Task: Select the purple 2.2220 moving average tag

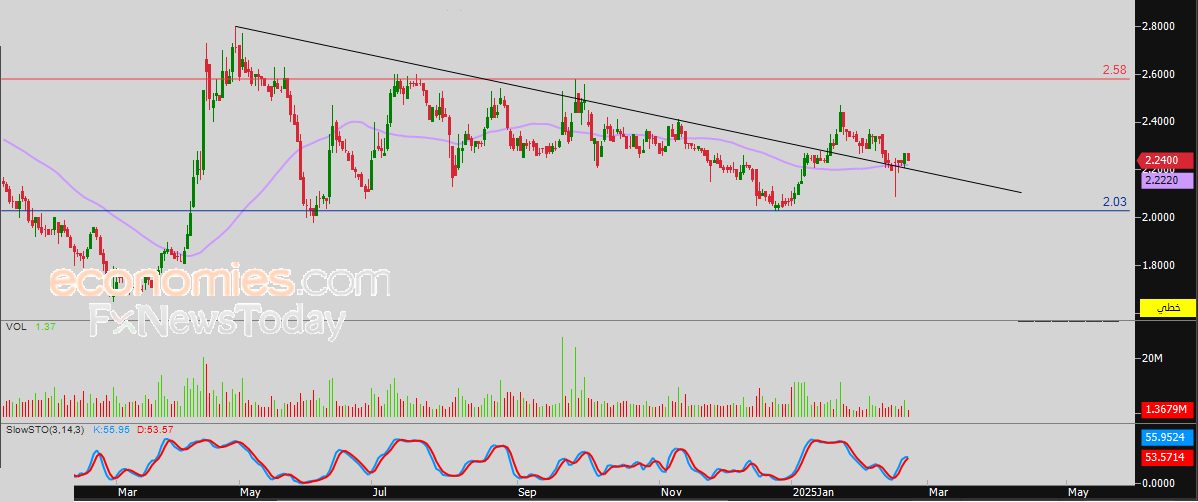Action: [x=1167, y=180]
